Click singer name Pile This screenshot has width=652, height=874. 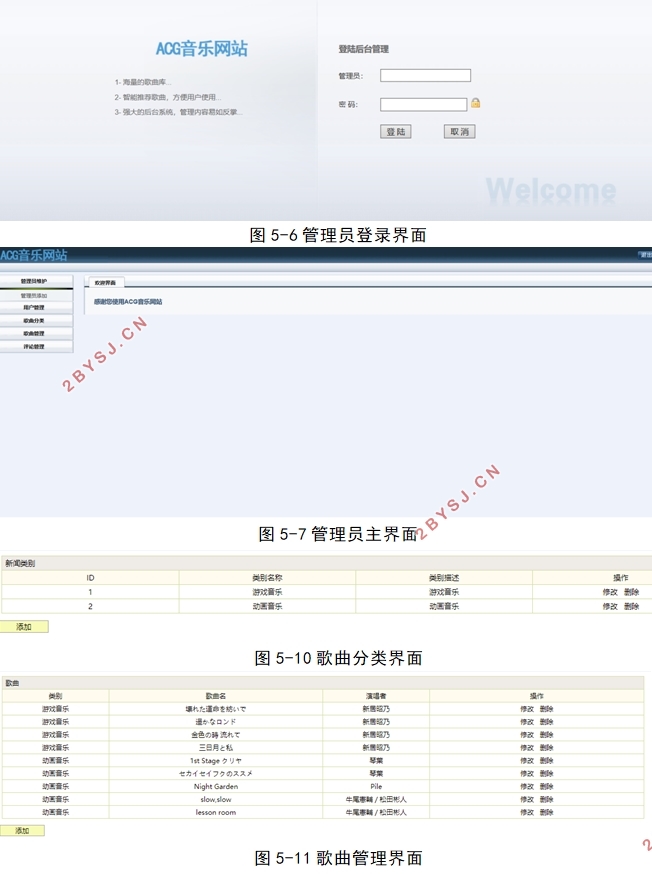tap(376, 786)
